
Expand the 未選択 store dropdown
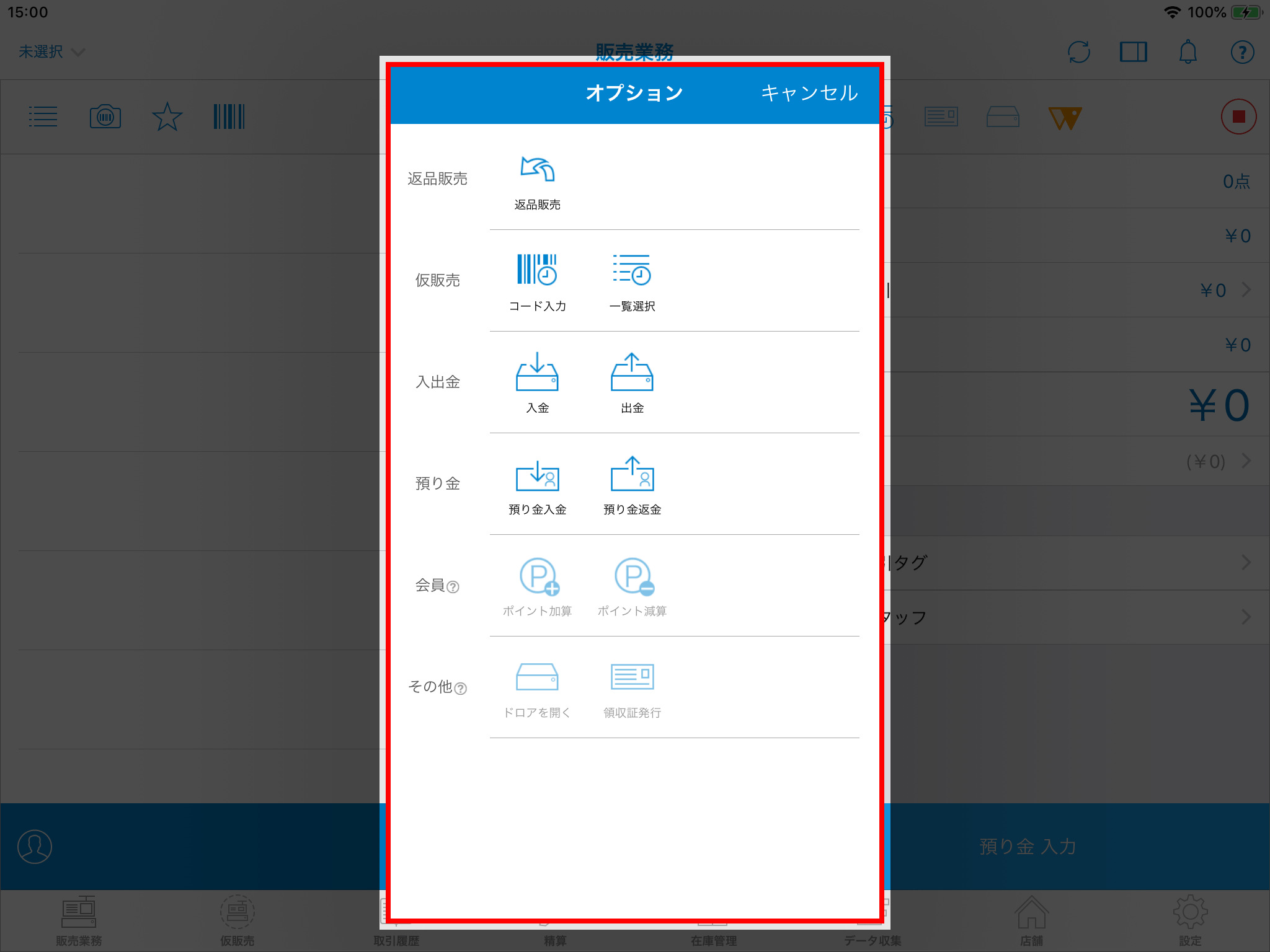coord(51,52)
